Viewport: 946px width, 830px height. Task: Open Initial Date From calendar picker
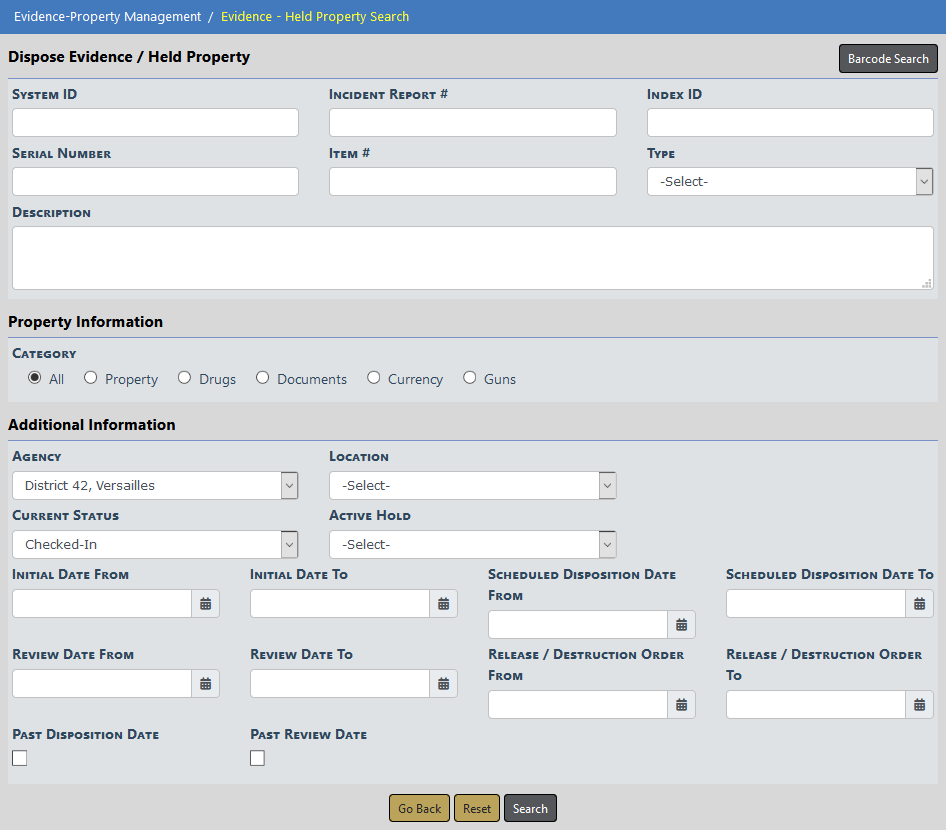205,604
